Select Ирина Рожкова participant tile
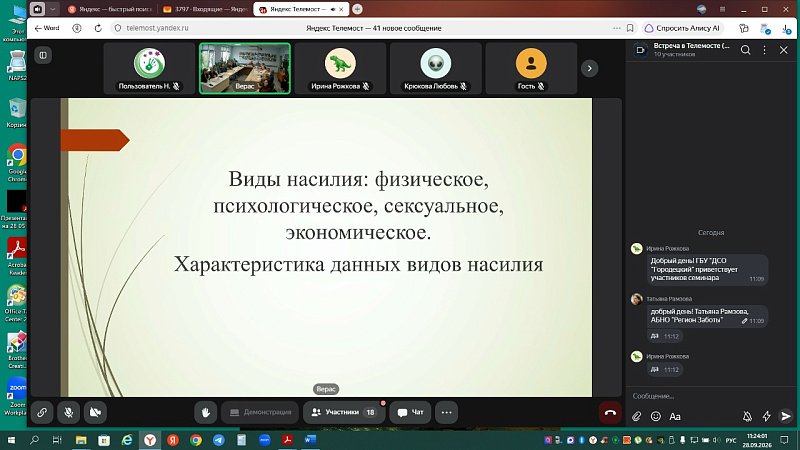Screen dimensions: 800x450 [x=340, y=68]
